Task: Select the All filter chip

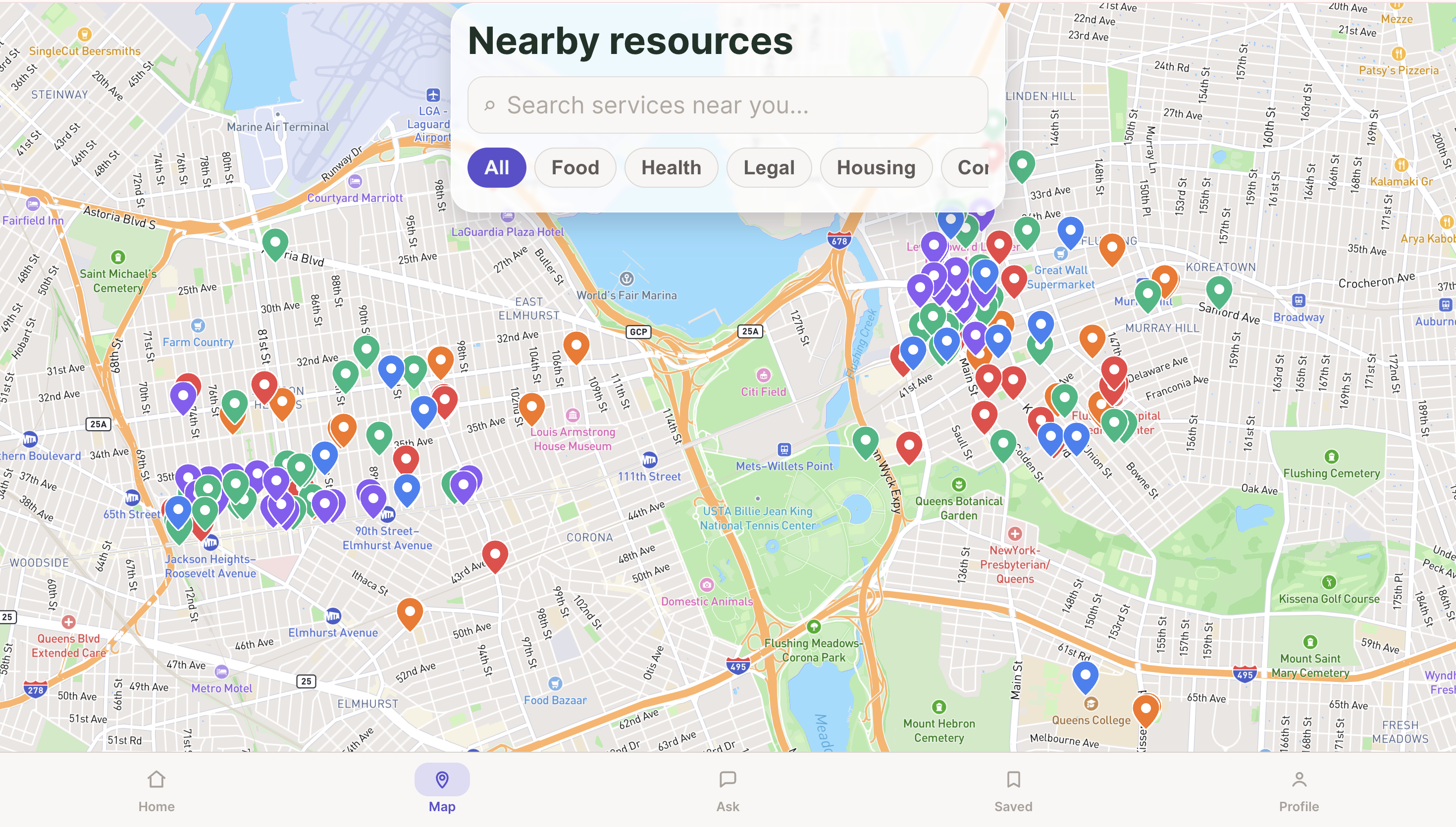Action: (496, 167)
